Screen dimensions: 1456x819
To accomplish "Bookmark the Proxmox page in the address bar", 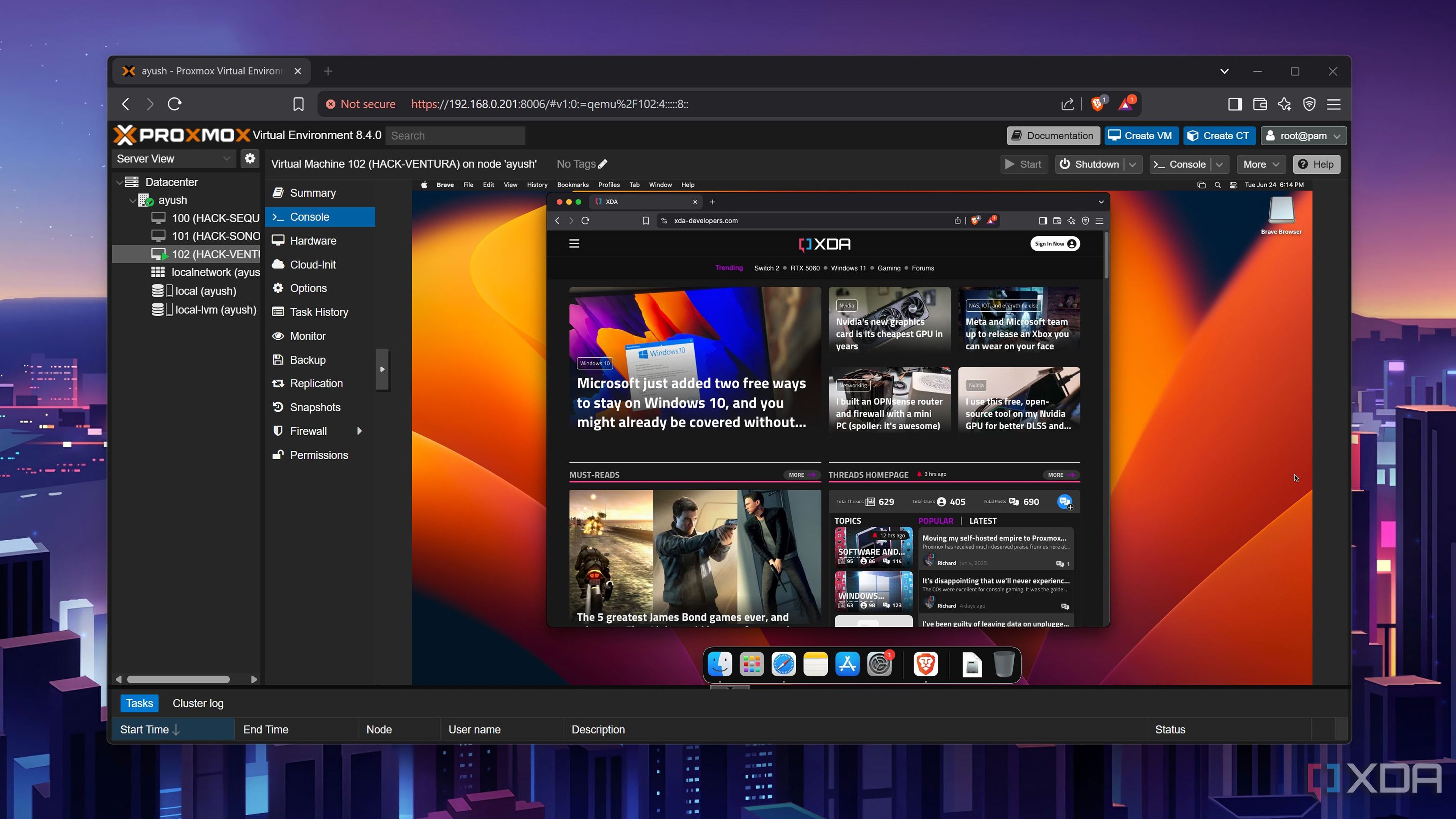I will point(298,104).
